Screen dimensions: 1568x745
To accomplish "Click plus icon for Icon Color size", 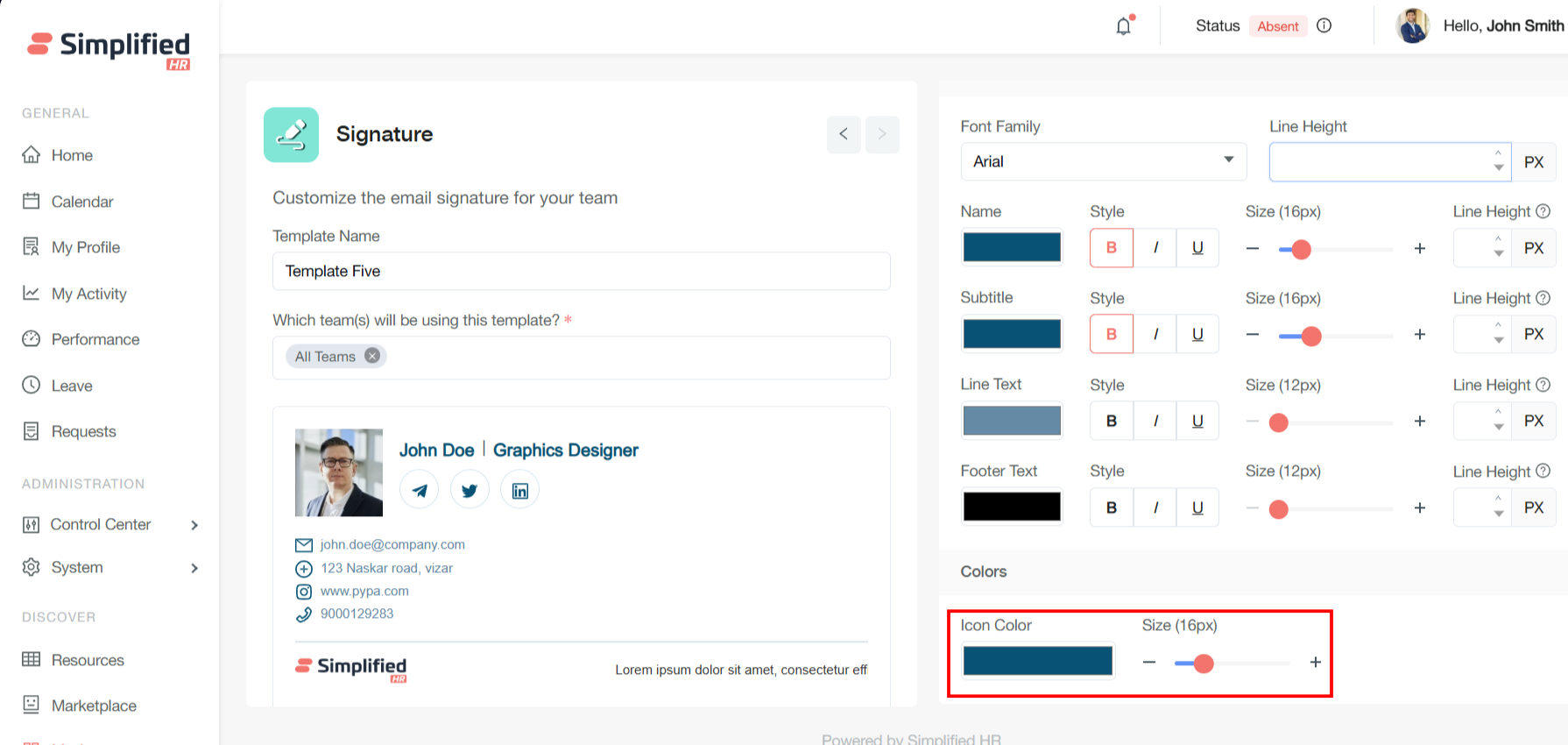I will [x=1315, y=663].
